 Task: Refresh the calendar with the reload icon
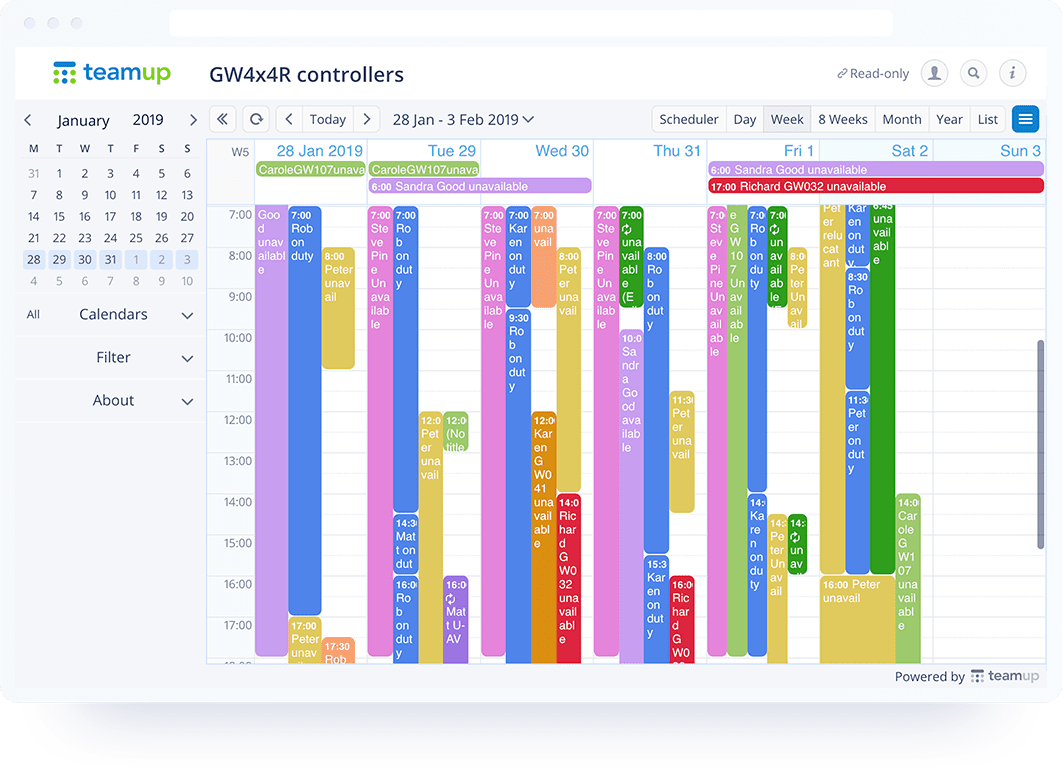[x=256, y=119]
